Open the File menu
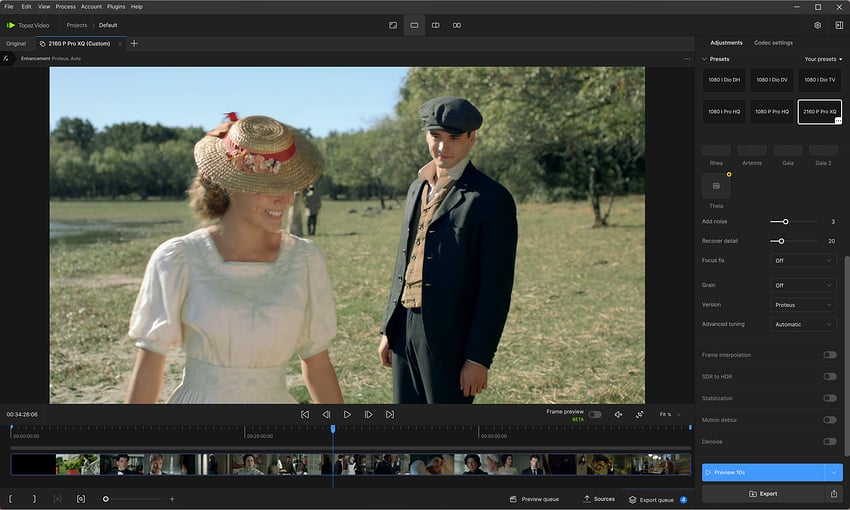The width and height of the screenshot is (850, 510). point(9,7)
